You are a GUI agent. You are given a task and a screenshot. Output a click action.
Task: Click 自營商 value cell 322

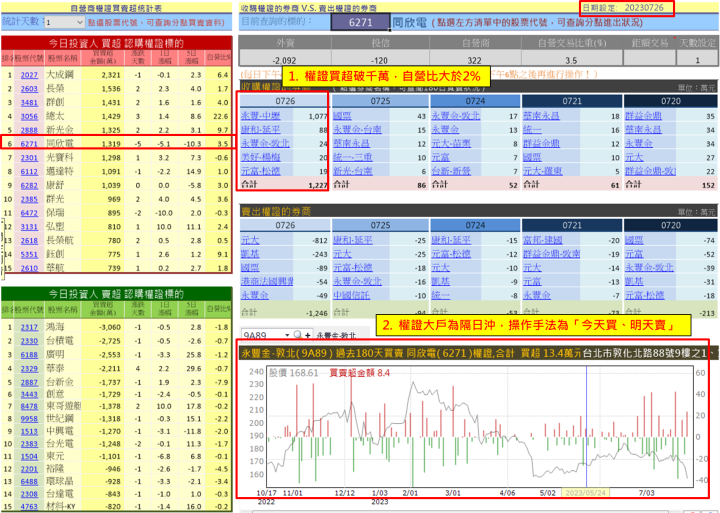click(x=474, y=60)
